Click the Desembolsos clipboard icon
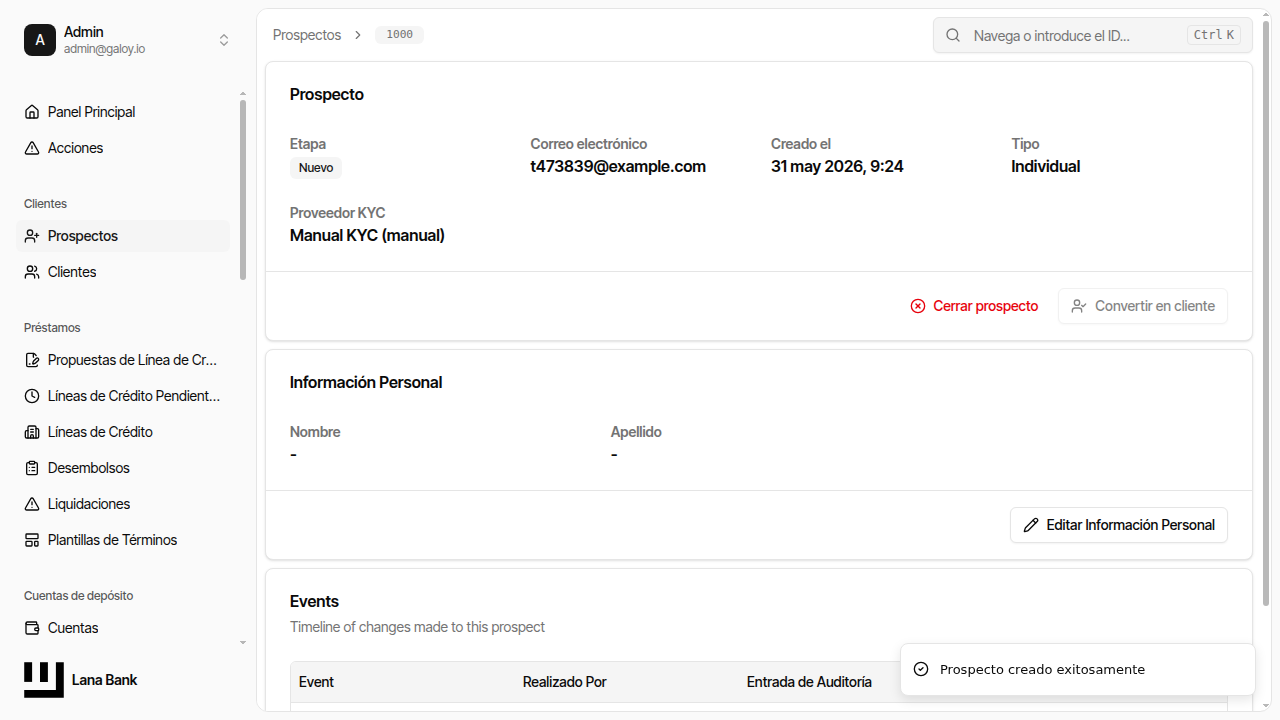The image size is (1280, 720). point(32,468)
